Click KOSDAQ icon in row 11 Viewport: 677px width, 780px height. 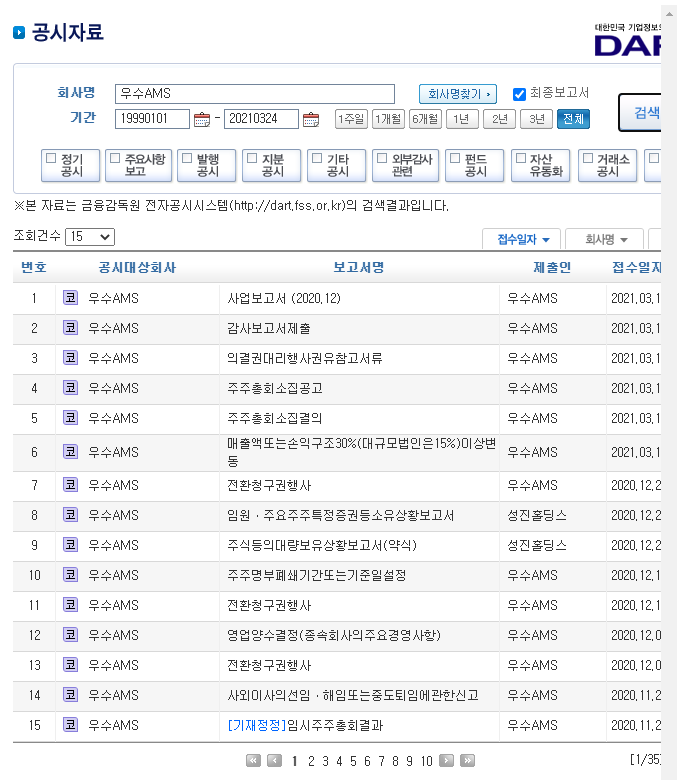70,604
